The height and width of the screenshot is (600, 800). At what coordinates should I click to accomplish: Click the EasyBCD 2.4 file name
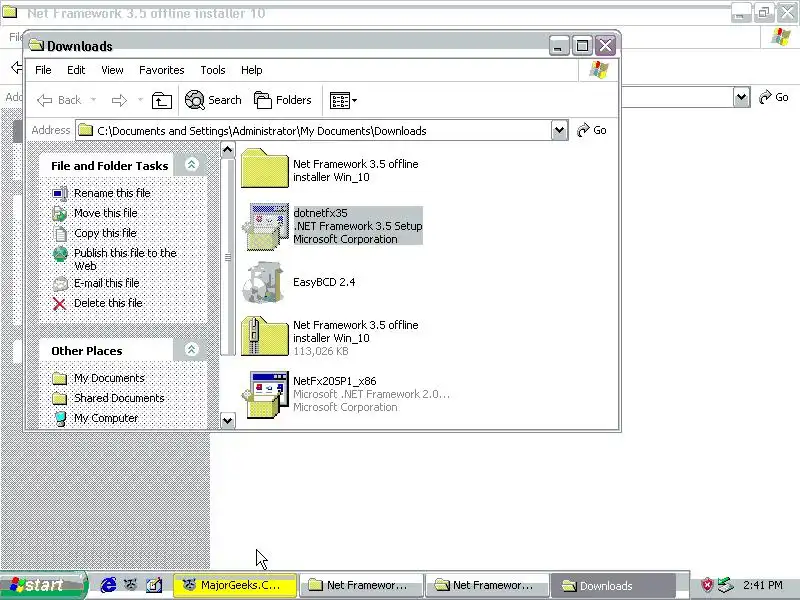coord(324,282)
